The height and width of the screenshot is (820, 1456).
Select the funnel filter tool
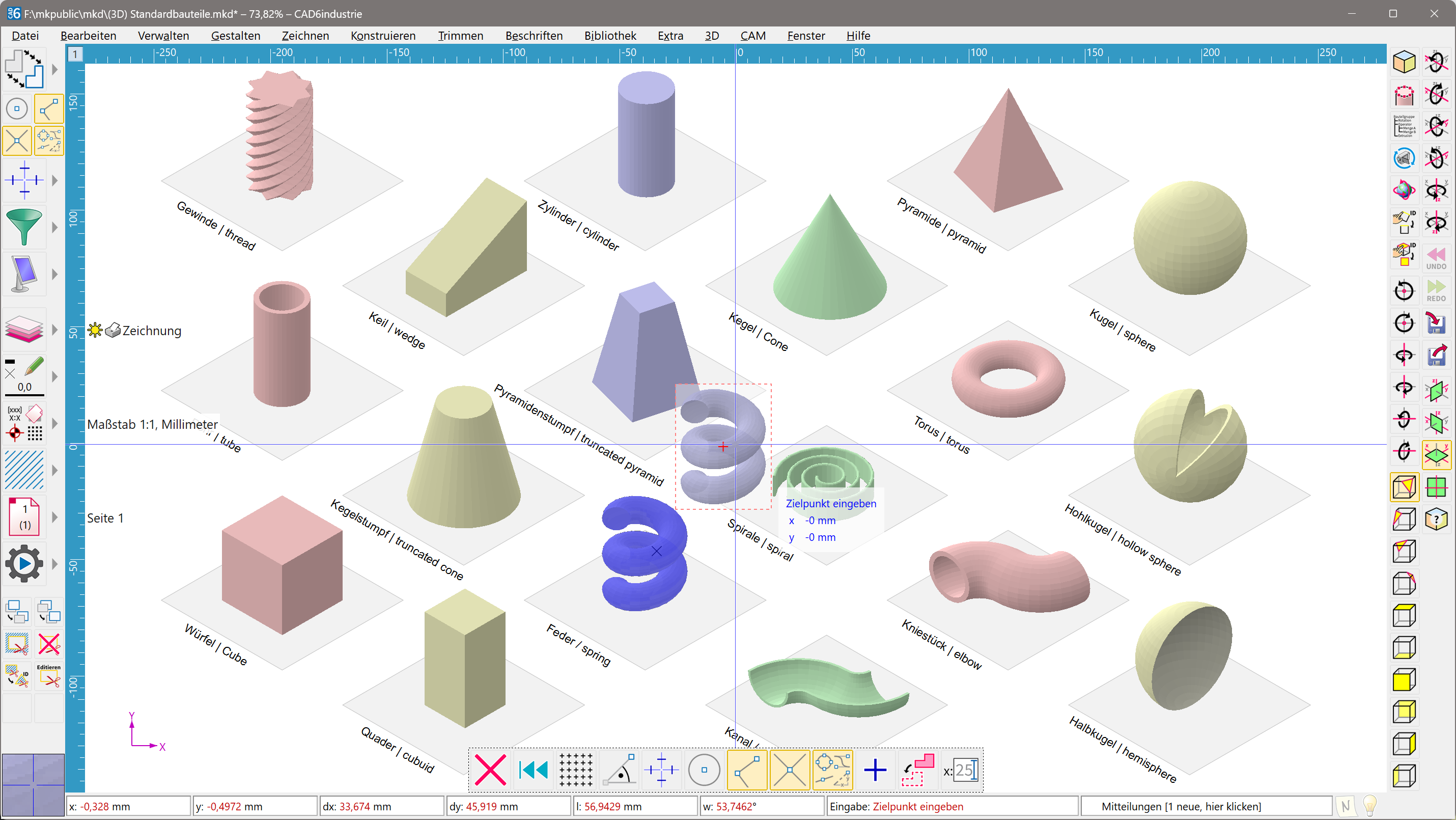[x=25, y=227]
